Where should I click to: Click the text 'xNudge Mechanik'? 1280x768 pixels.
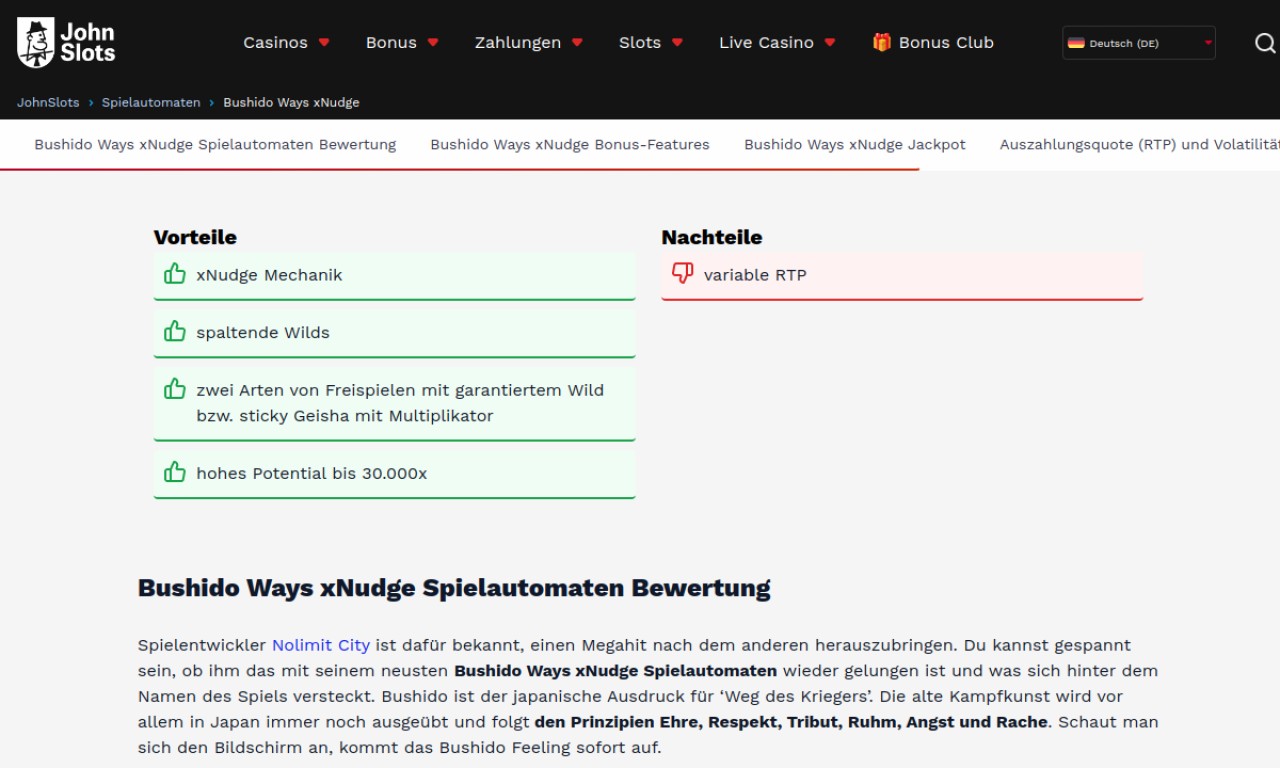269,275
